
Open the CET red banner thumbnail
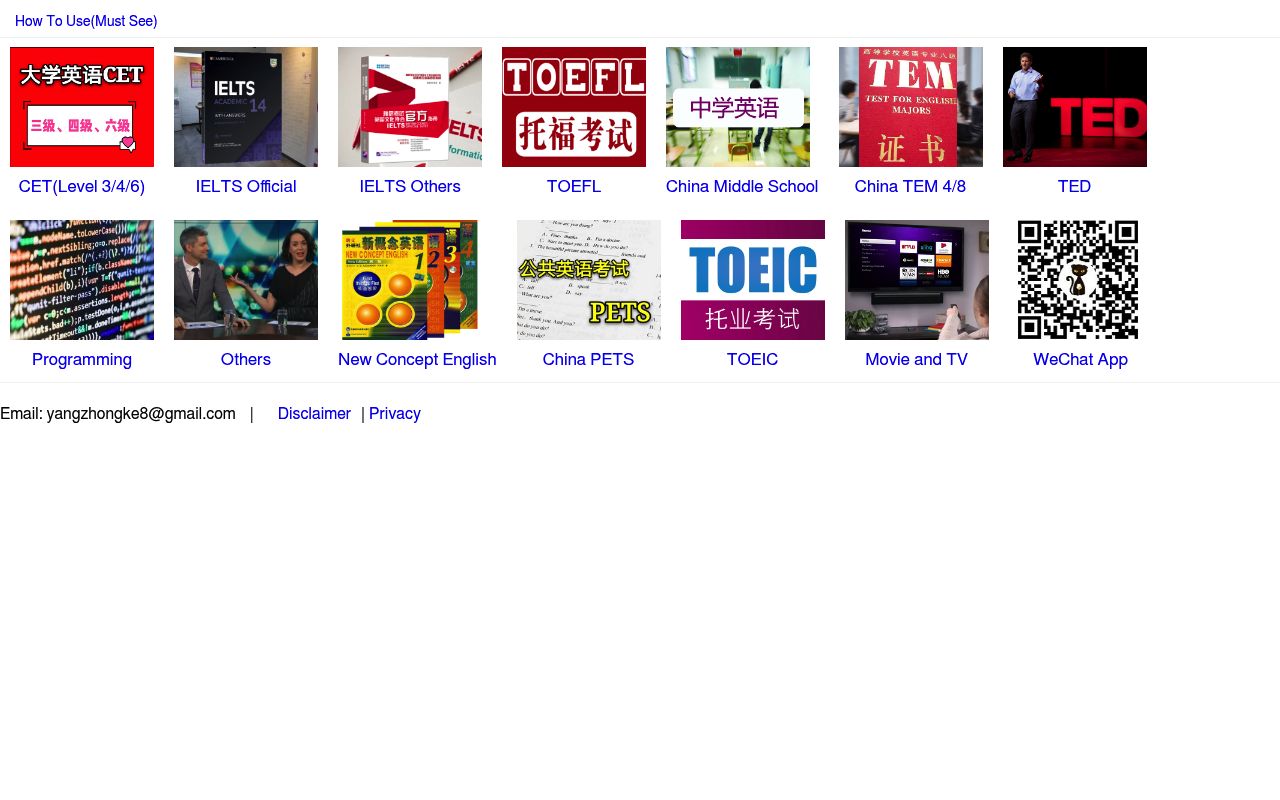point(82,107)
